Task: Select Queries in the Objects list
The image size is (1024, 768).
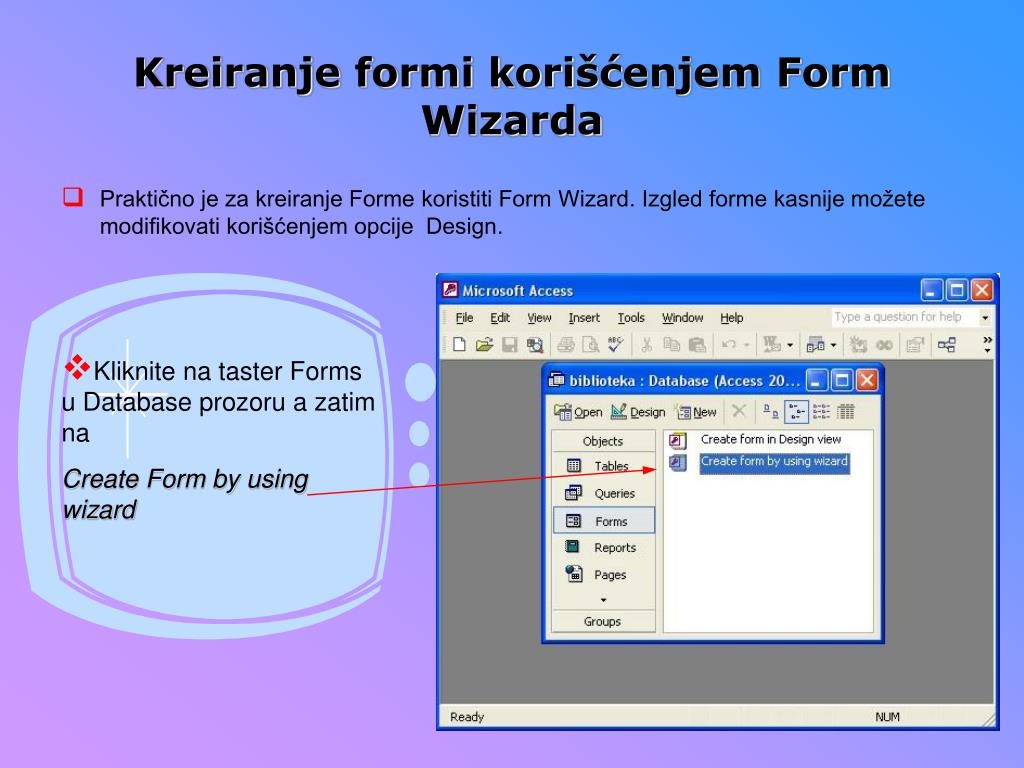Action: coord(603,493)
